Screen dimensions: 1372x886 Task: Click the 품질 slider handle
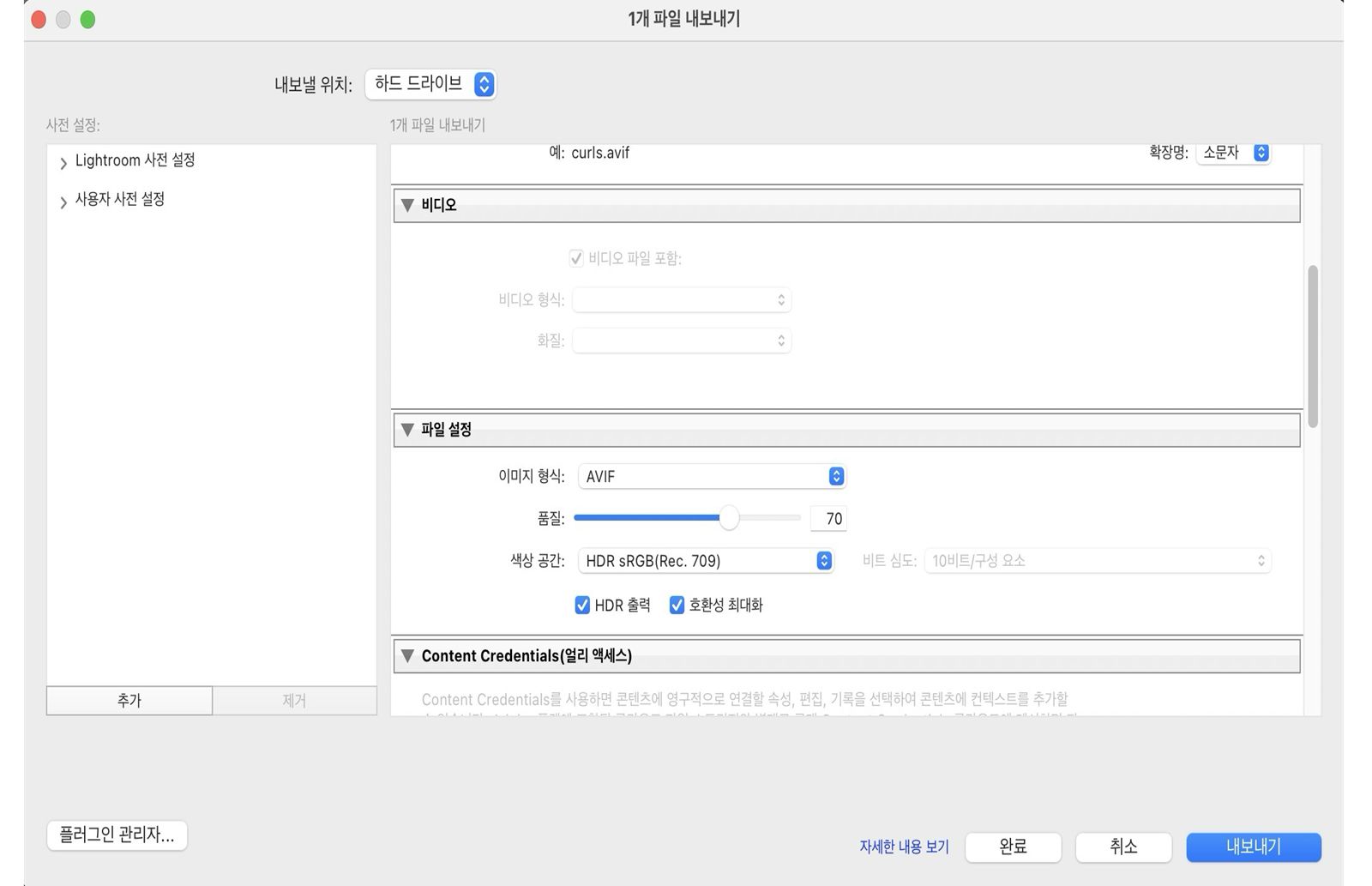click(x=729, y=518)
